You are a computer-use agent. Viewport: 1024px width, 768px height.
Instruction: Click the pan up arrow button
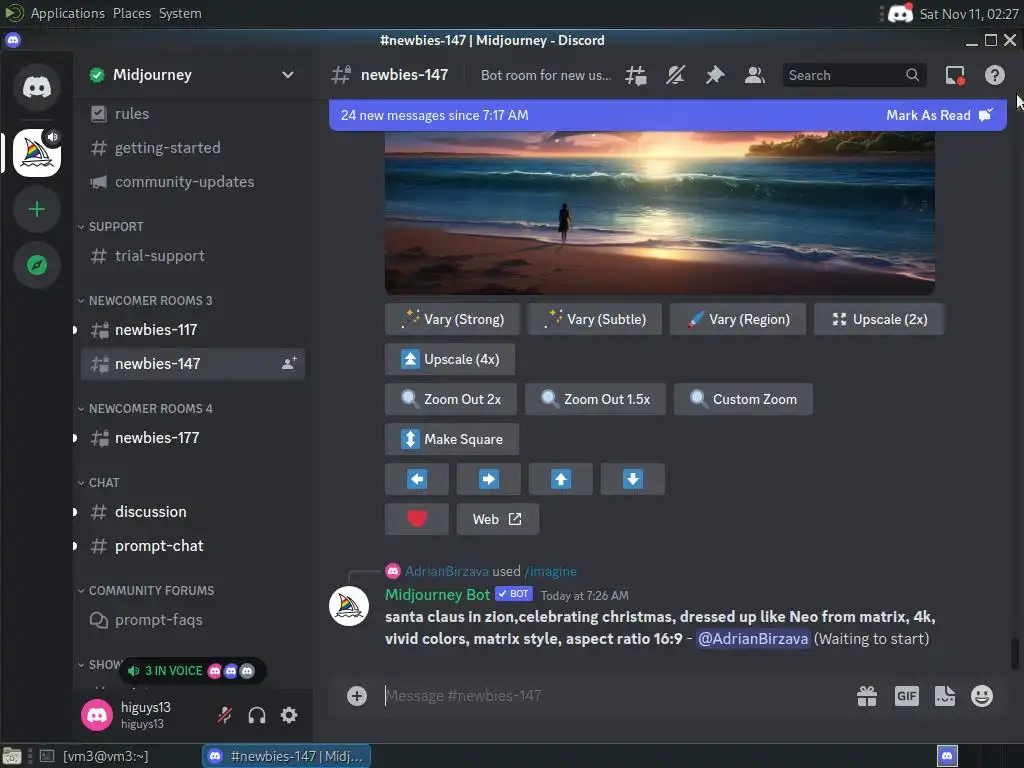pos(560,479)
